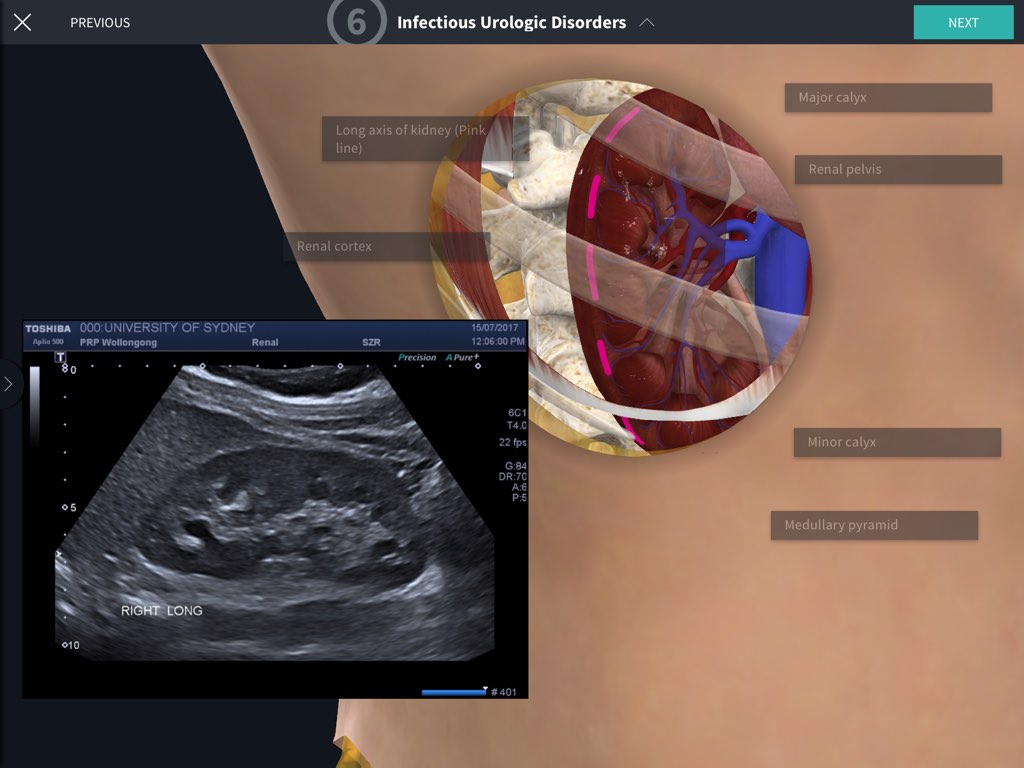Click the RIGHT LONG annotation text
Screen dimensions: 1024x768
click(x=161, y=610)
